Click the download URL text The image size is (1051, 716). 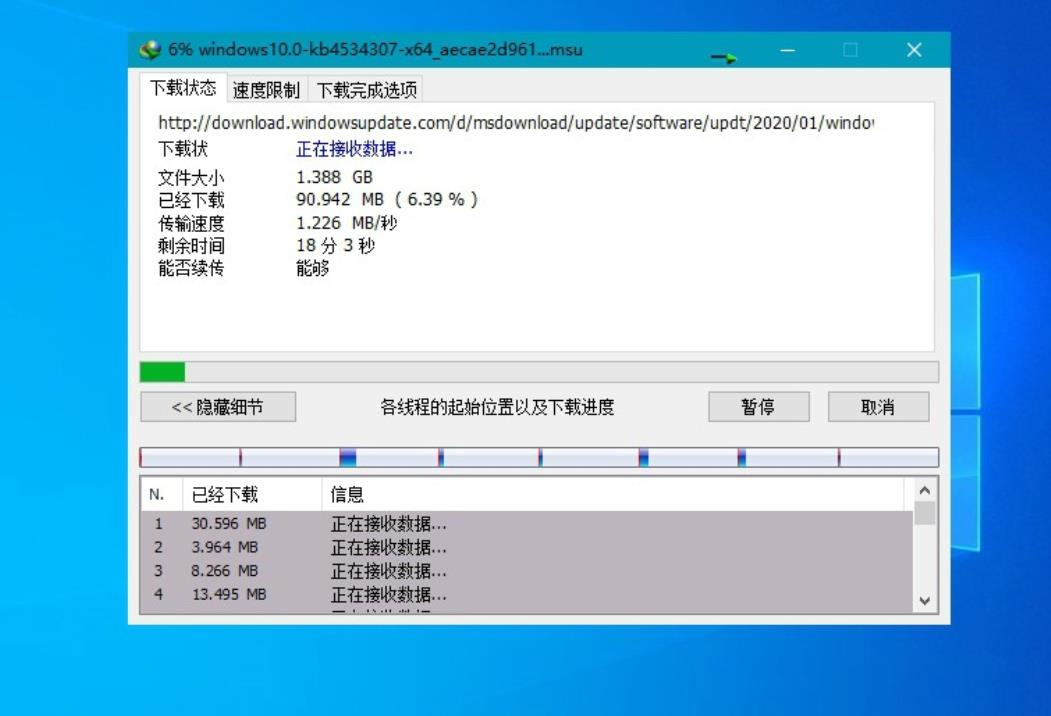pyautogui.click(x=516, y=123)
